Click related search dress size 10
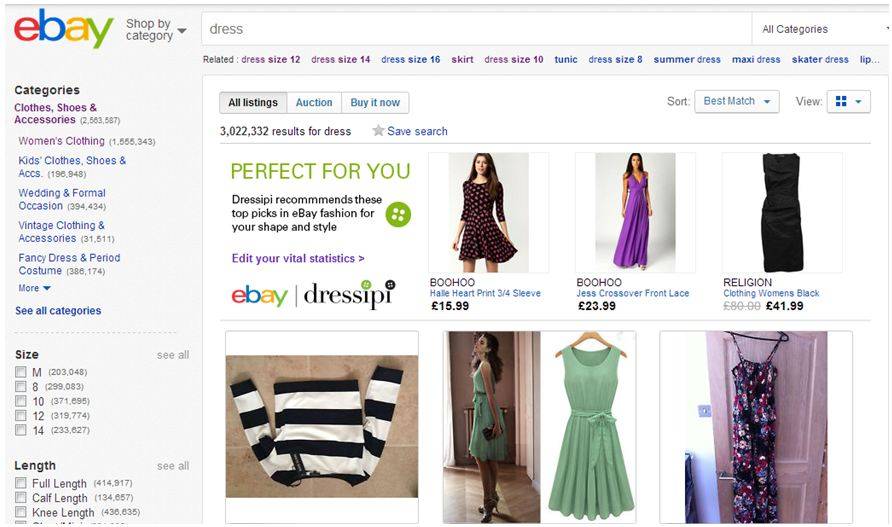This screenshot has height=527, width=892. coord(514,59)
